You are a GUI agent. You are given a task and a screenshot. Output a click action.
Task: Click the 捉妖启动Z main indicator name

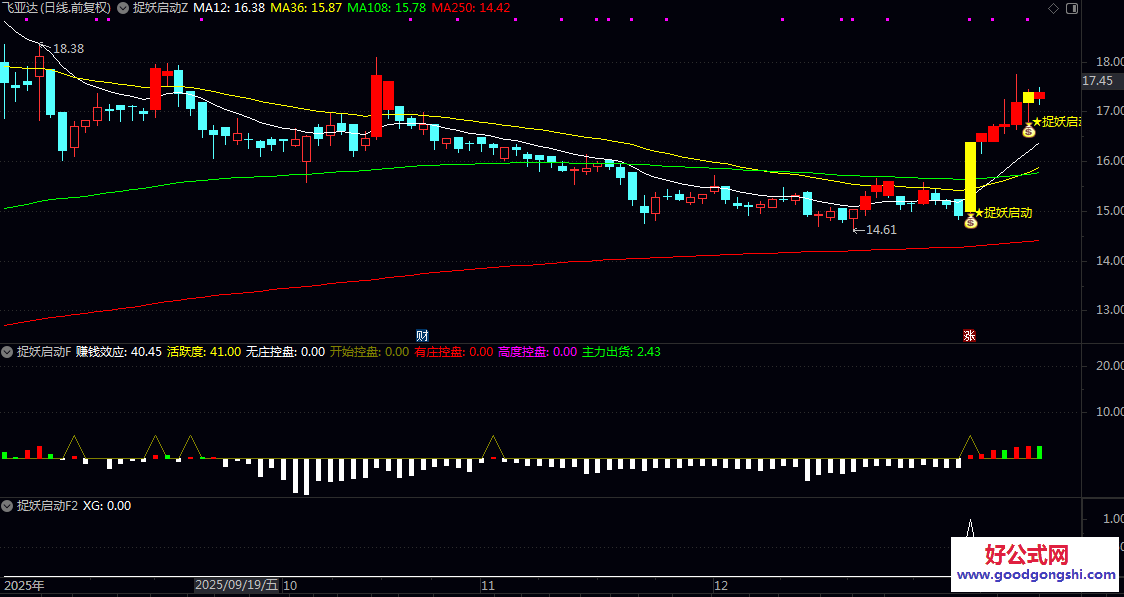coord(158,9)
